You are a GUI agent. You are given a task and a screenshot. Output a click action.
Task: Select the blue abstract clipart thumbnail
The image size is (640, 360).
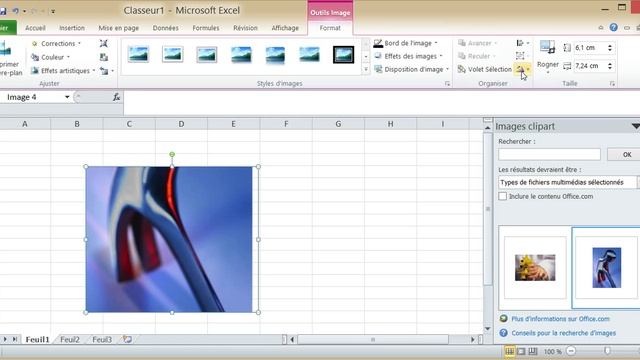607,267
